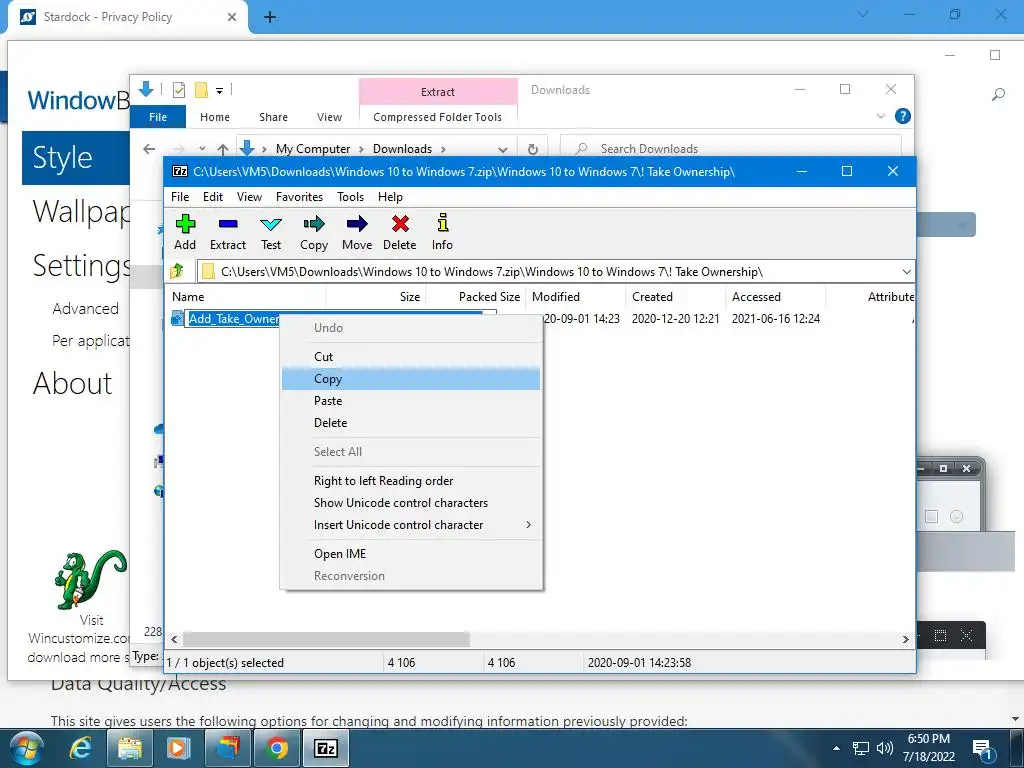Open the Explorer View ribbon tab
Screen dimensions: 1024x768
click(329, 117)
